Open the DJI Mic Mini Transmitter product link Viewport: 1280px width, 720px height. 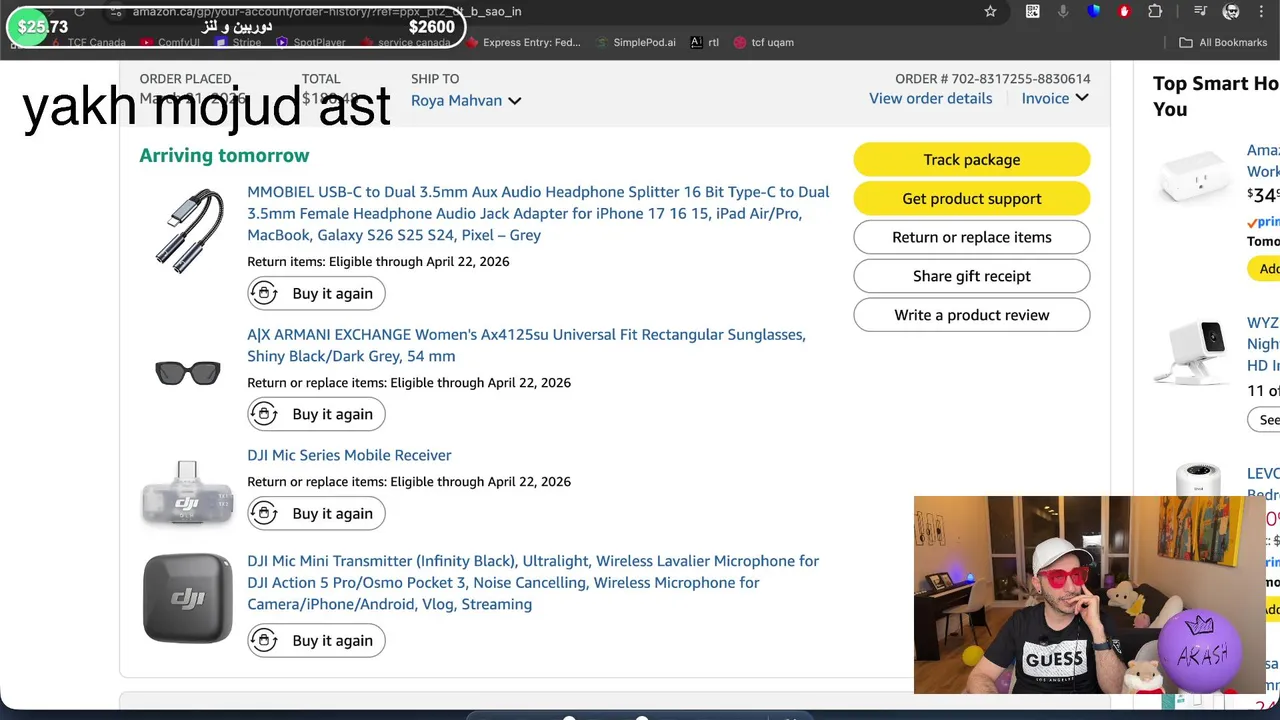point(533,582)
